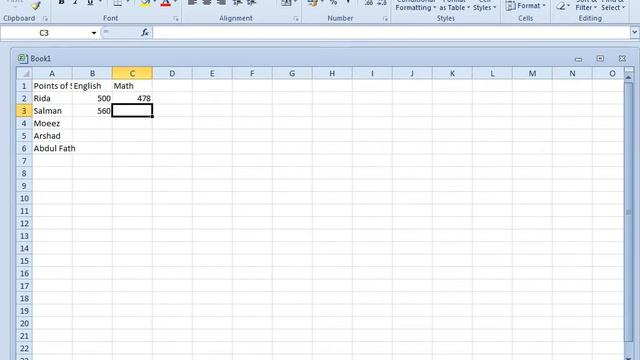Expand the formula bar with the chevron
Image resolution: width=640 pixels, height=360 pixels.
coord(634,32)
